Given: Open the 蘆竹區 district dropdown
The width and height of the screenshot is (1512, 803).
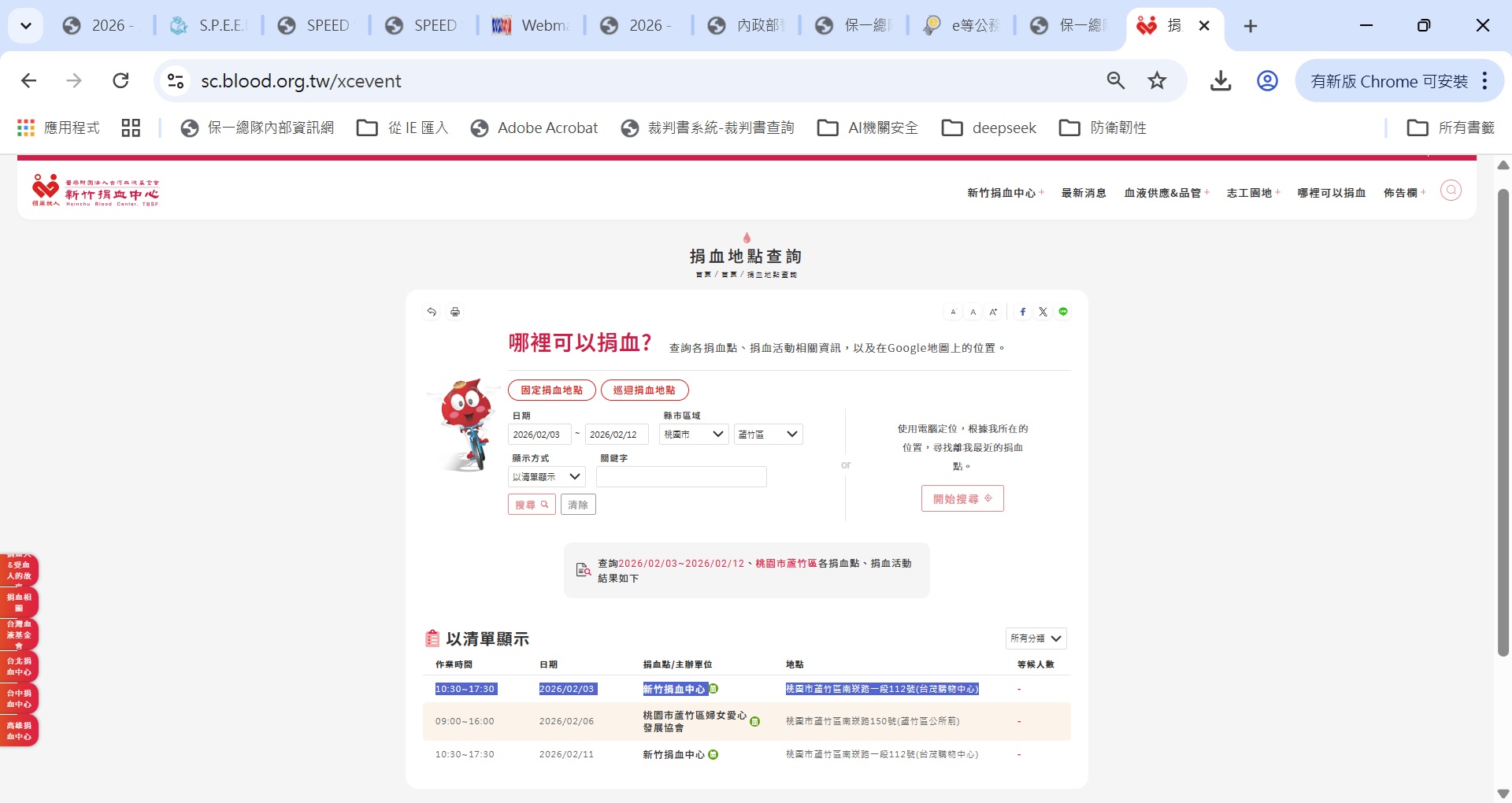Looking at the screenshot, I should [x=768, y=435].
